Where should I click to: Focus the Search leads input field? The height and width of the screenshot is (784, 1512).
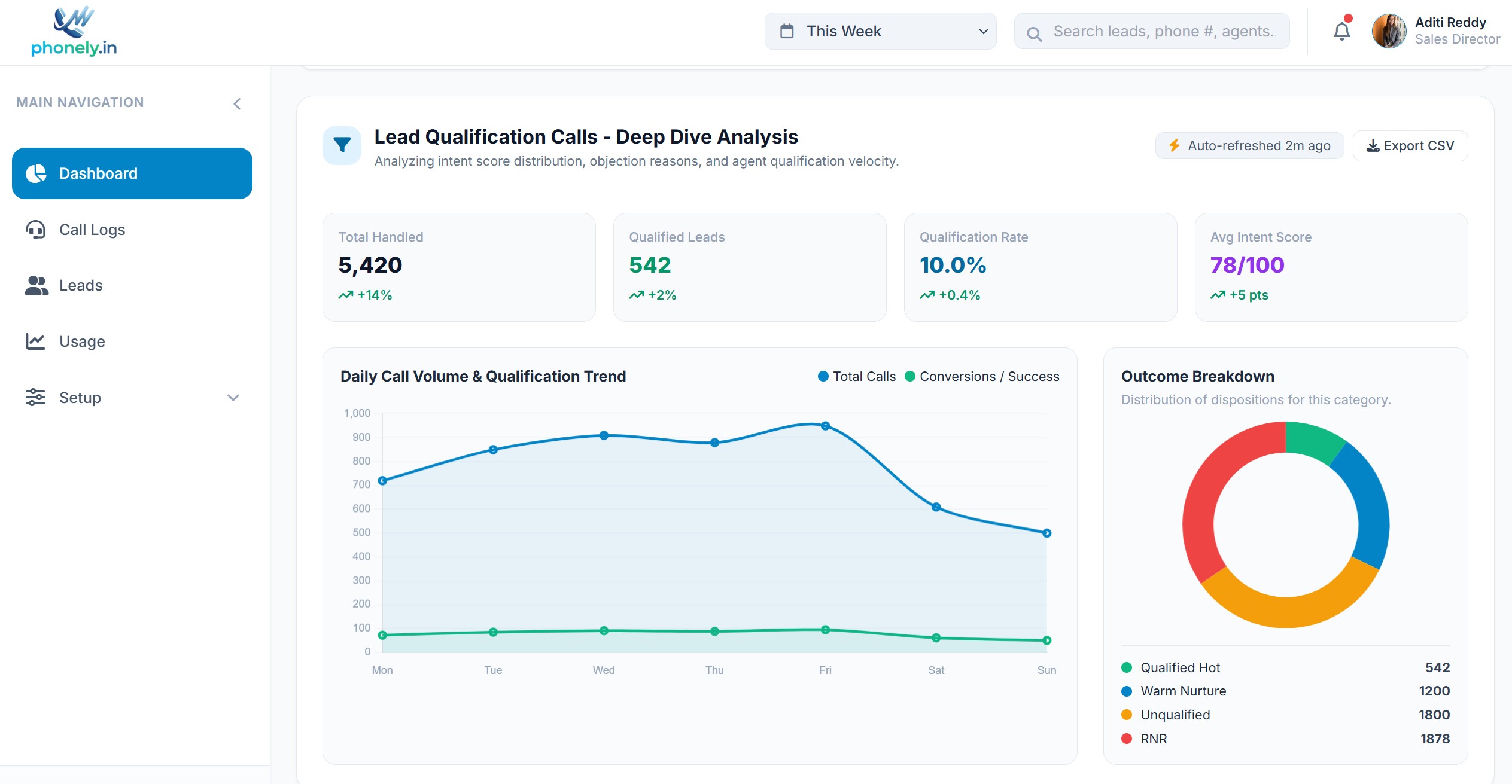pos(1152,31)
